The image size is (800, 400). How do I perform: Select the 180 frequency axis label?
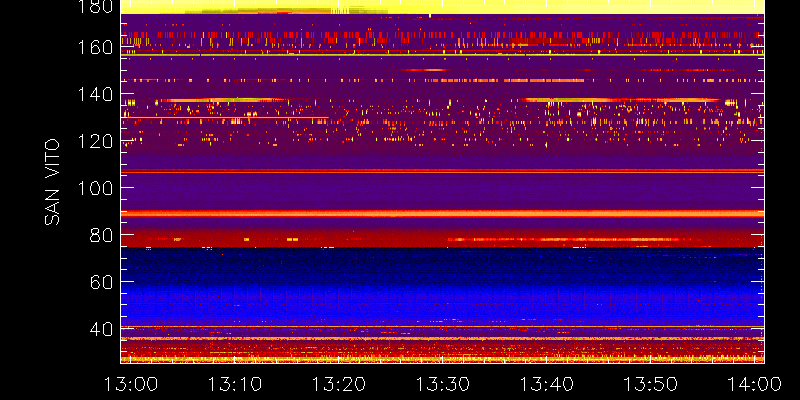pyautogui.click(x=94, y=6)
